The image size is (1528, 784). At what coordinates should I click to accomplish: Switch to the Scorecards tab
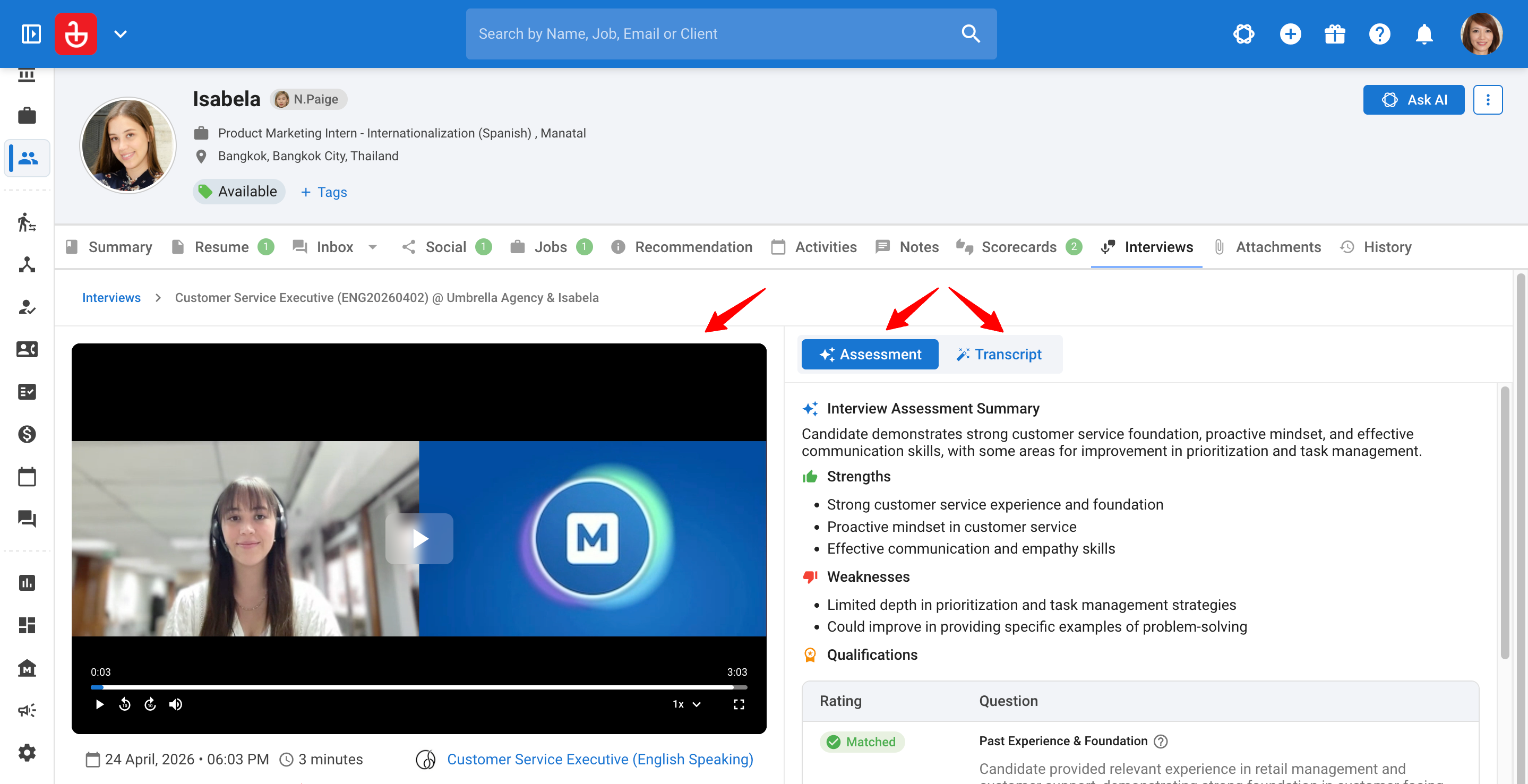coord(1019,247)
